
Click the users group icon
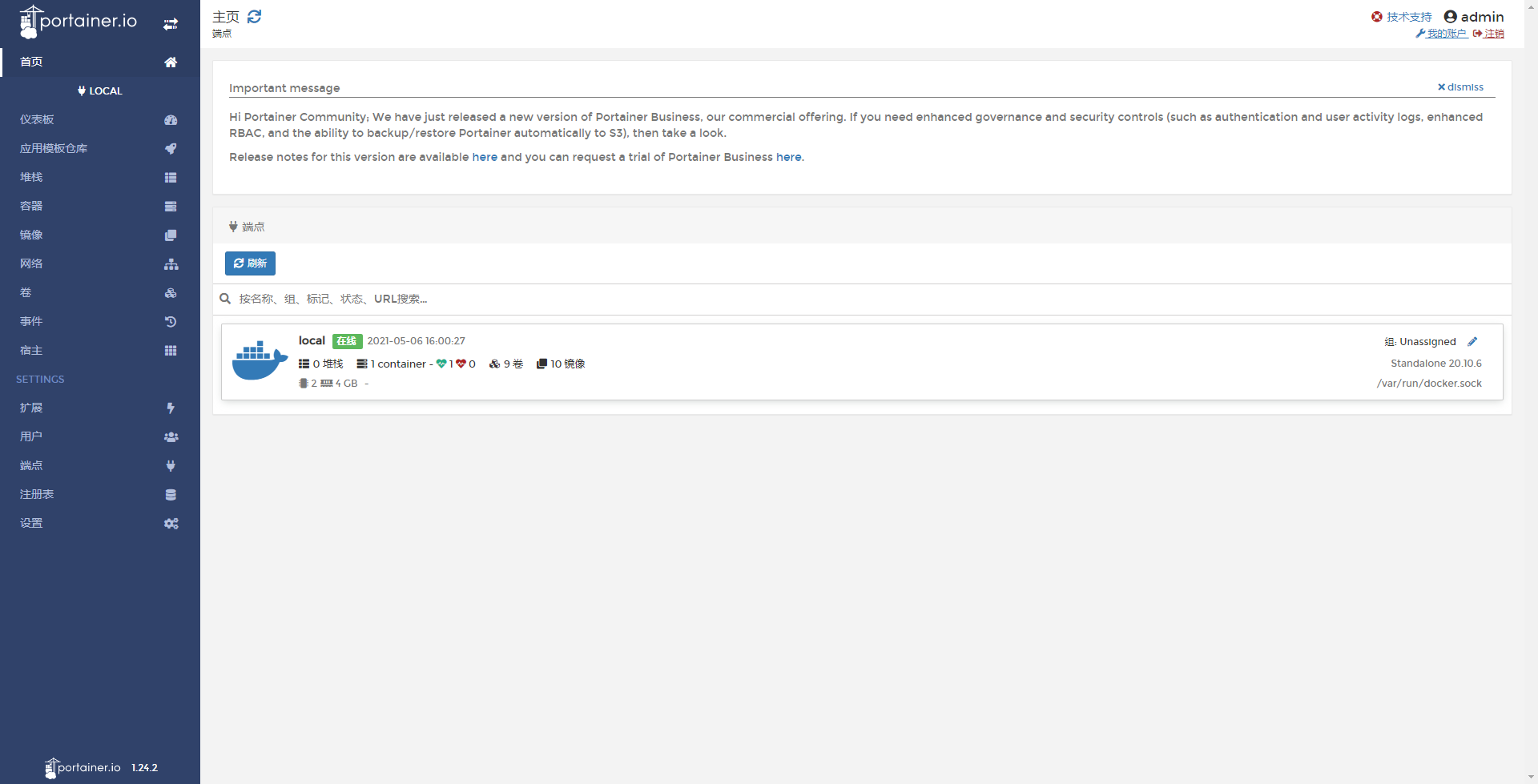pos(171,437)
